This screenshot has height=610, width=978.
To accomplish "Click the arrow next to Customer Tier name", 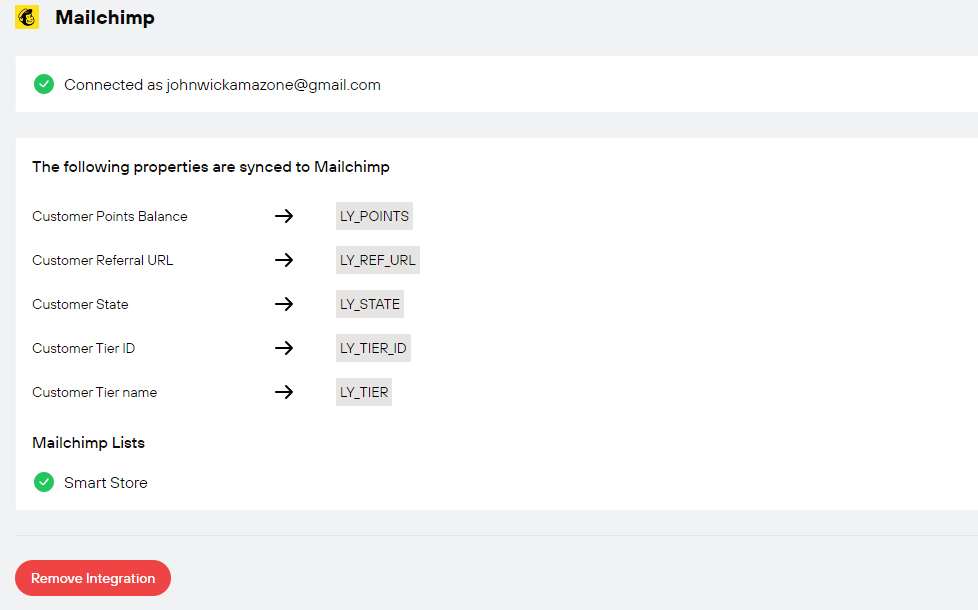I will [x=284, y=392].
